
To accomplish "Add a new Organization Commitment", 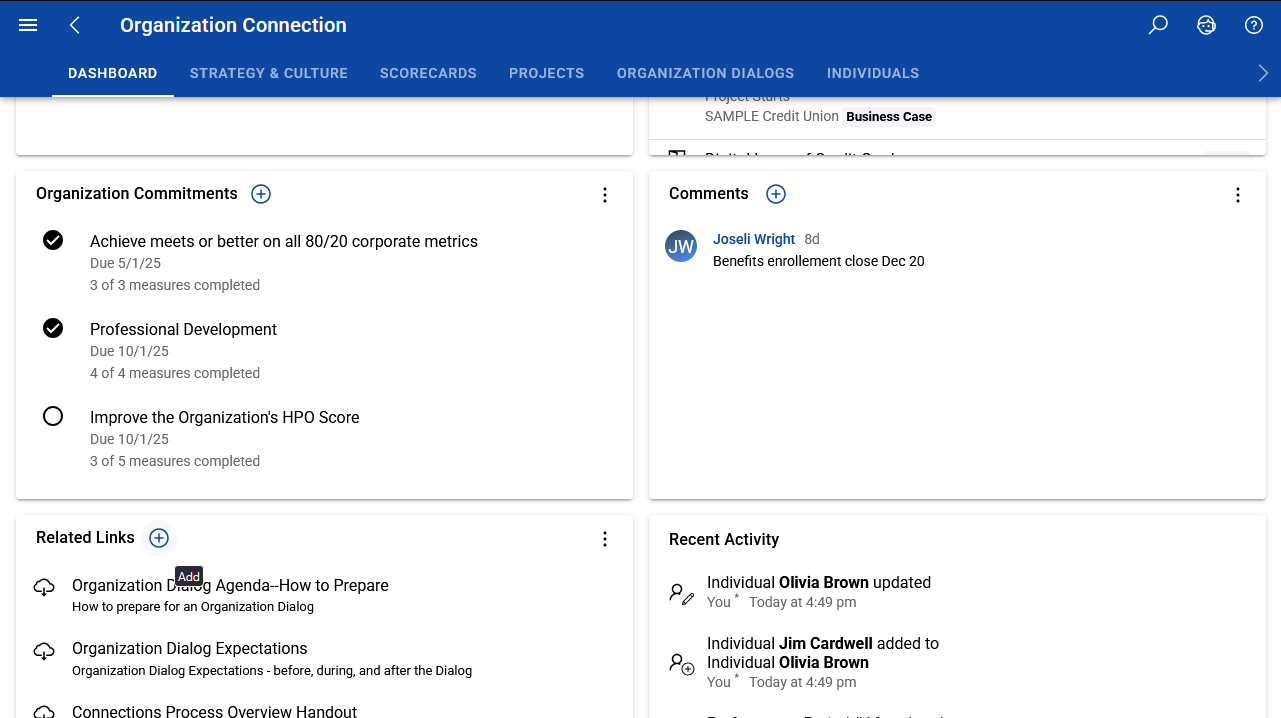I will coord(261,194).
